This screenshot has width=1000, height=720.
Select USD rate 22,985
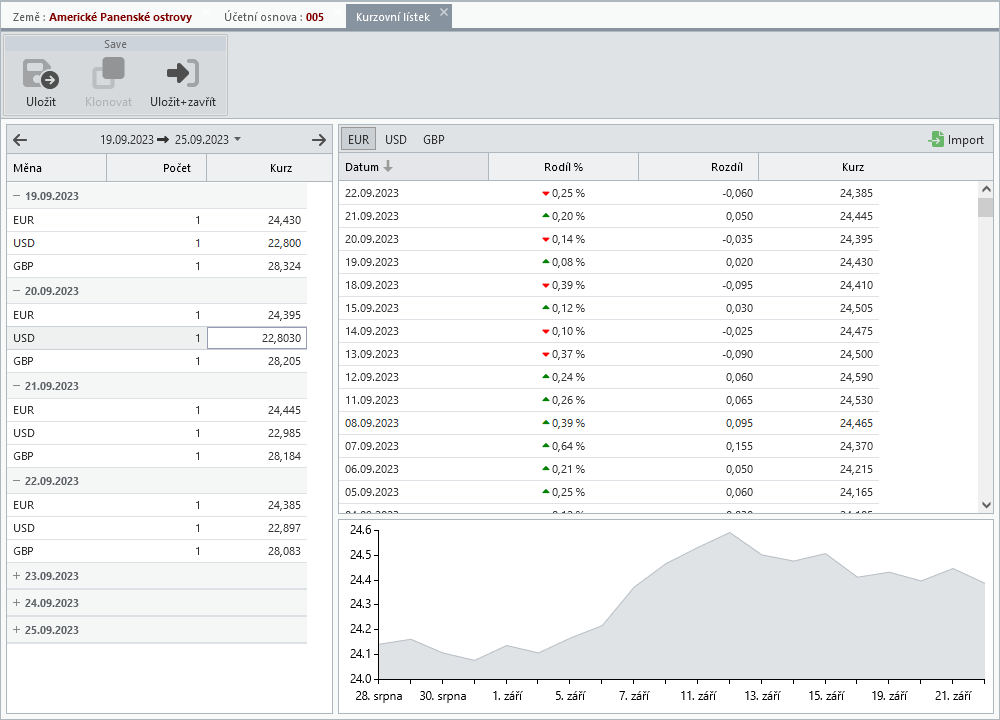[284, 433]
